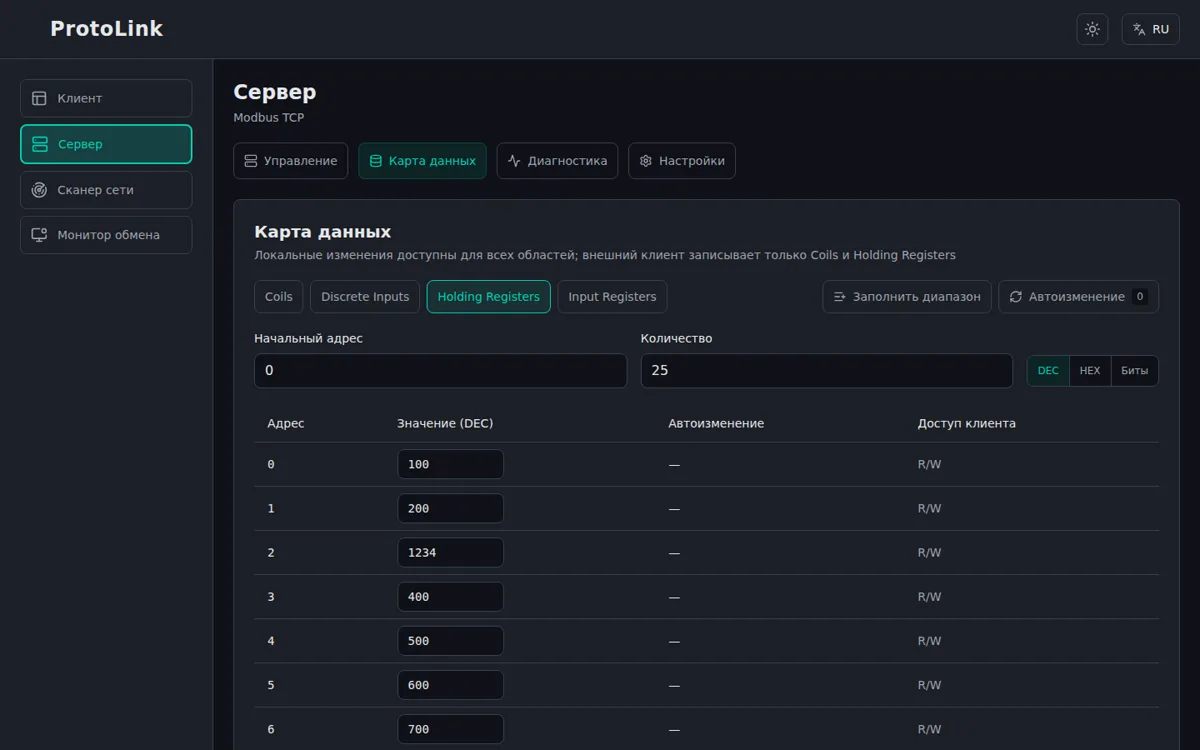This screenshot has width=1200, height=750.
Task: Open the Настройки tab
Action: coord(682,161)
